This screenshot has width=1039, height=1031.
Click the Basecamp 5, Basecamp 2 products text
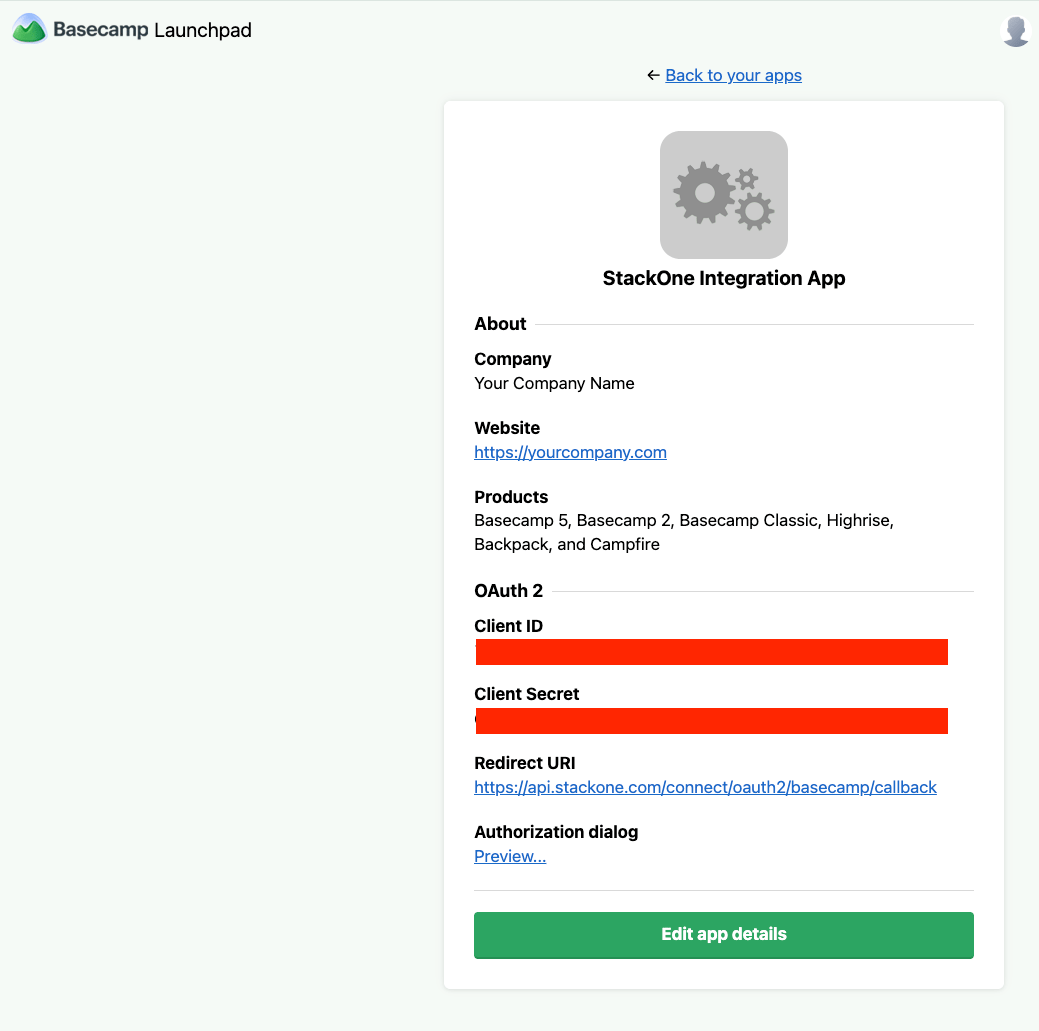tap(684, 532)
